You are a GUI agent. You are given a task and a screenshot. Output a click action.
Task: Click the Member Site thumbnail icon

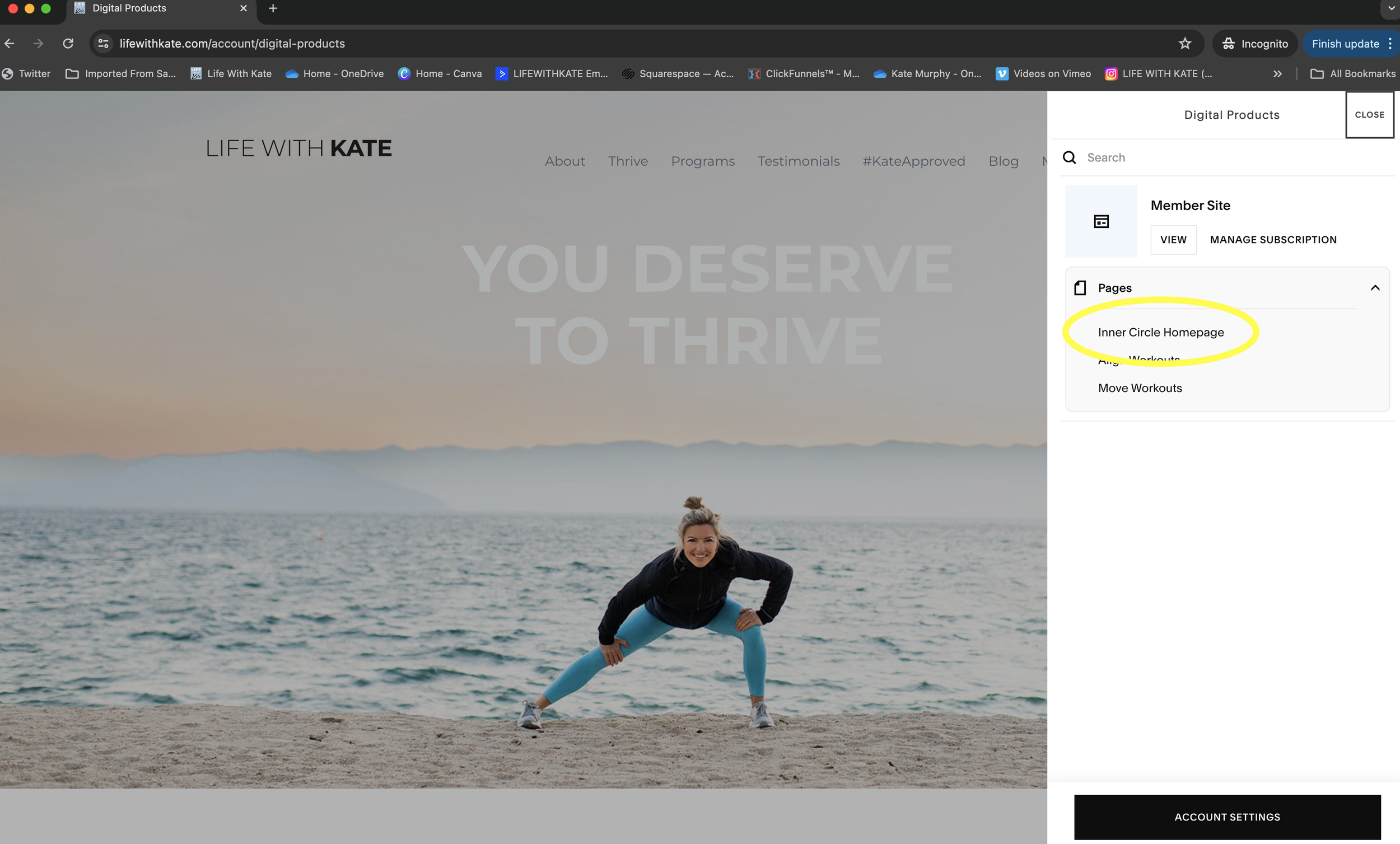(x=1100, y=221)
